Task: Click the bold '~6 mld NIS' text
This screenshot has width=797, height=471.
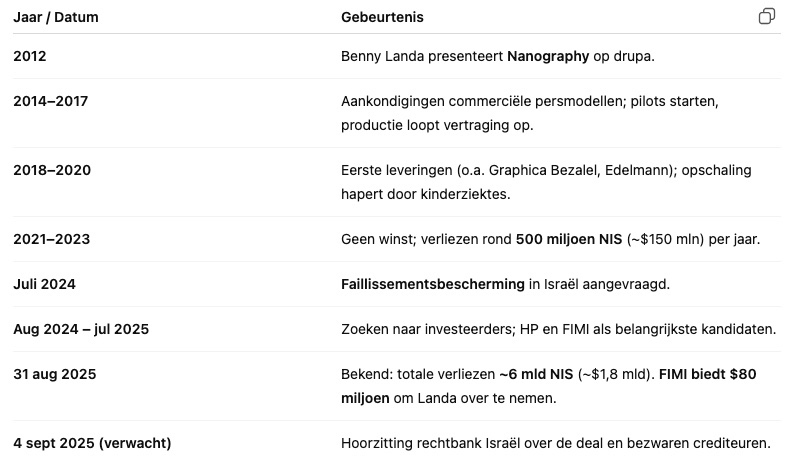Action: 536,374
